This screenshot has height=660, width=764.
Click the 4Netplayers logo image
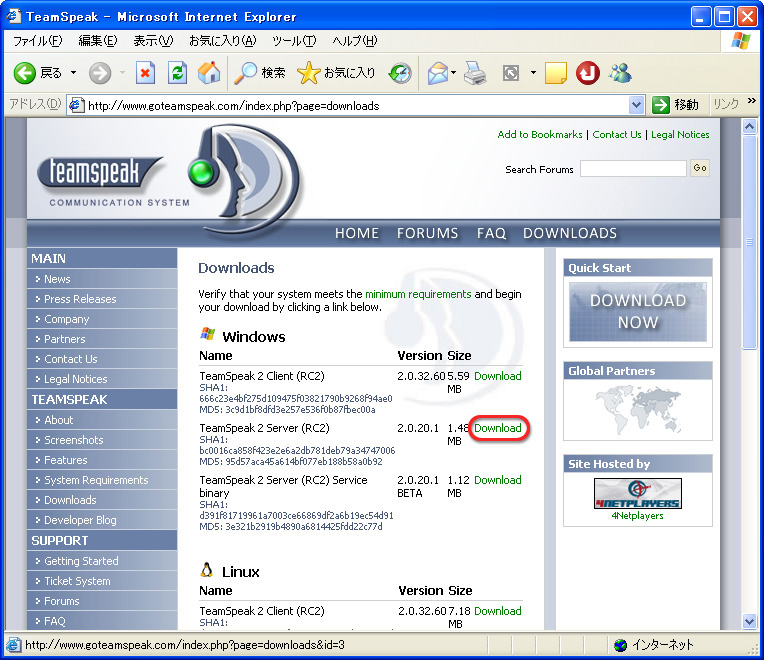point(637,493)
